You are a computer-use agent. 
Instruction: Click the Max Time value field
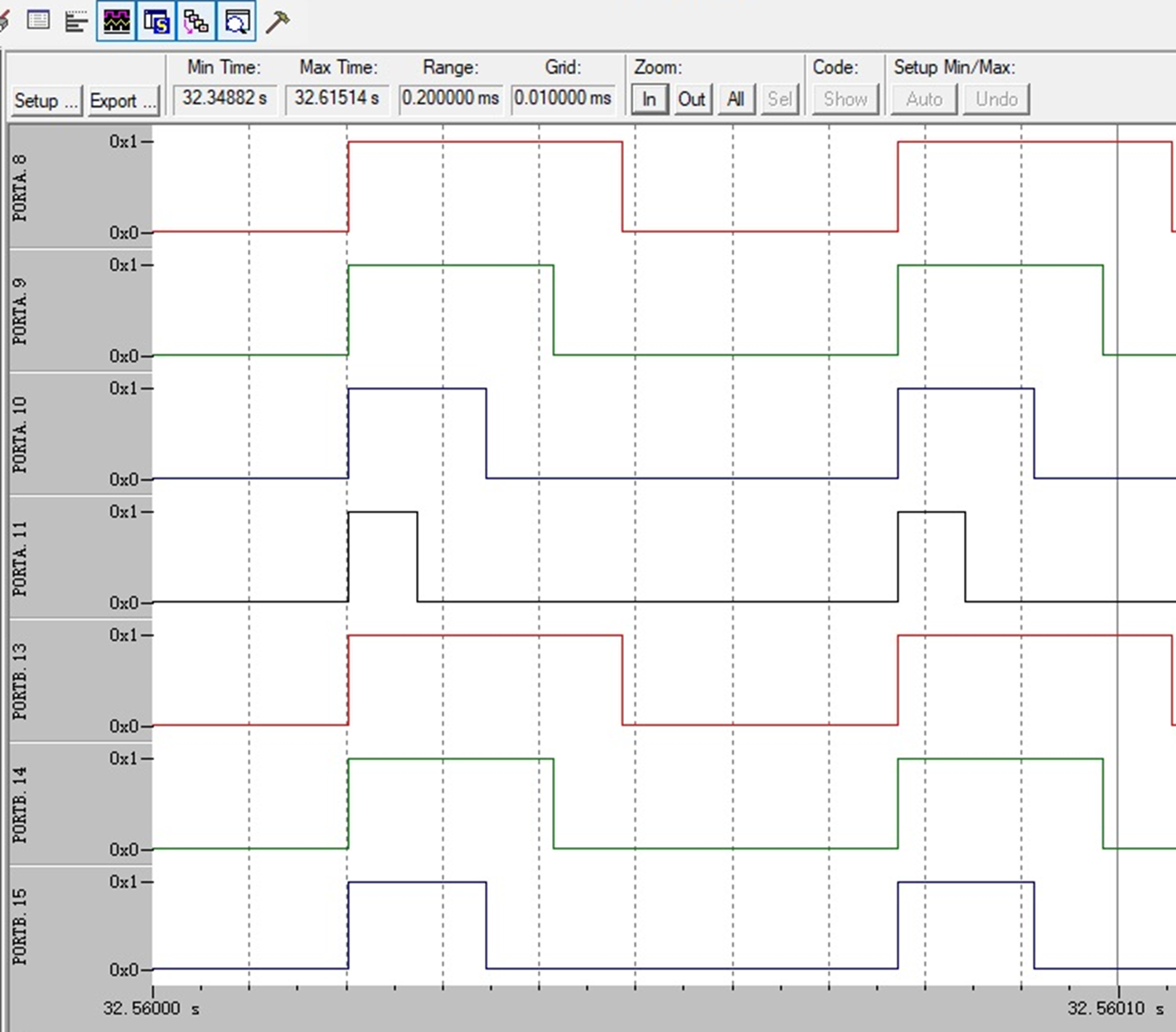337,99
